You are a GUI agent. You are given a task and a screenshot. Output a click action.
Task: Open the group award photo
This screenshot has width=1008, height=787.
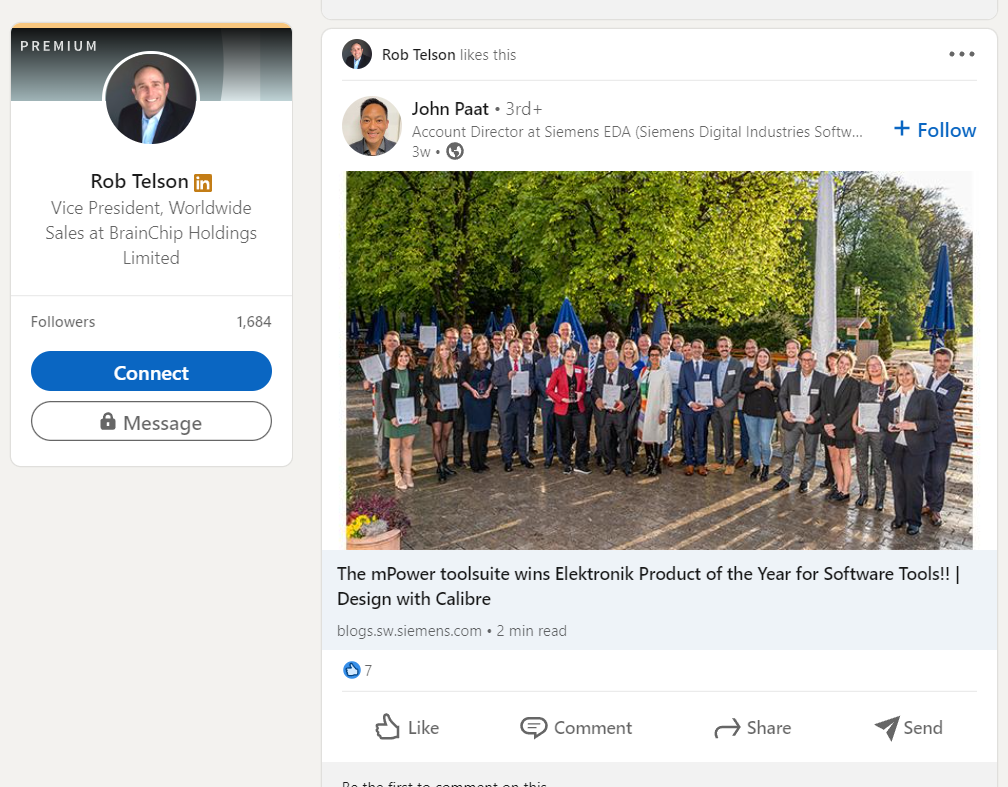pyautogui.click(x=659, y=360)
